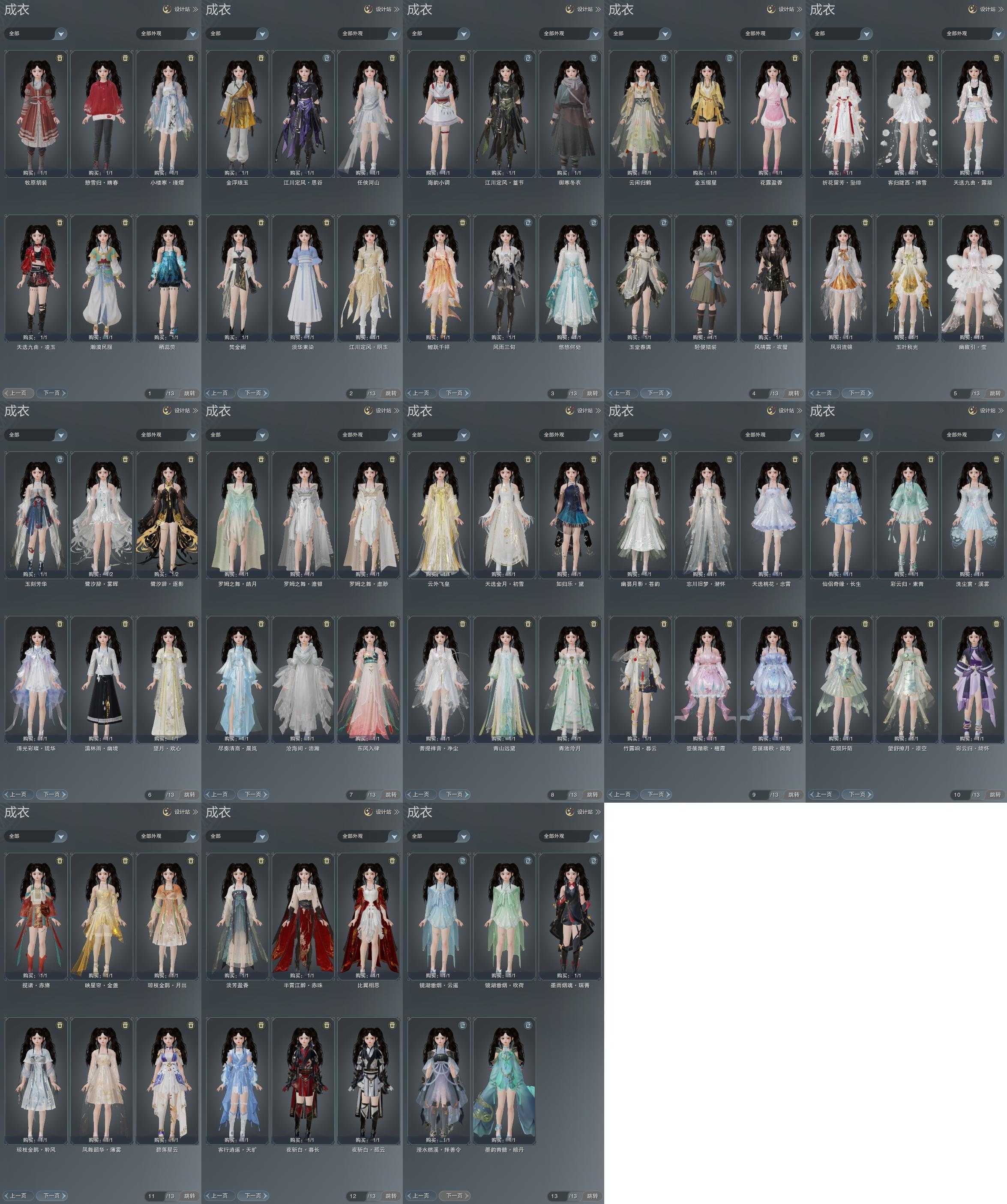Image resolution: width=1007 pixels, height=1204 pixels.
Task: Click crossed-trash icon on 墨韵青髓·暗丹 card
Action: (528, 1025)
